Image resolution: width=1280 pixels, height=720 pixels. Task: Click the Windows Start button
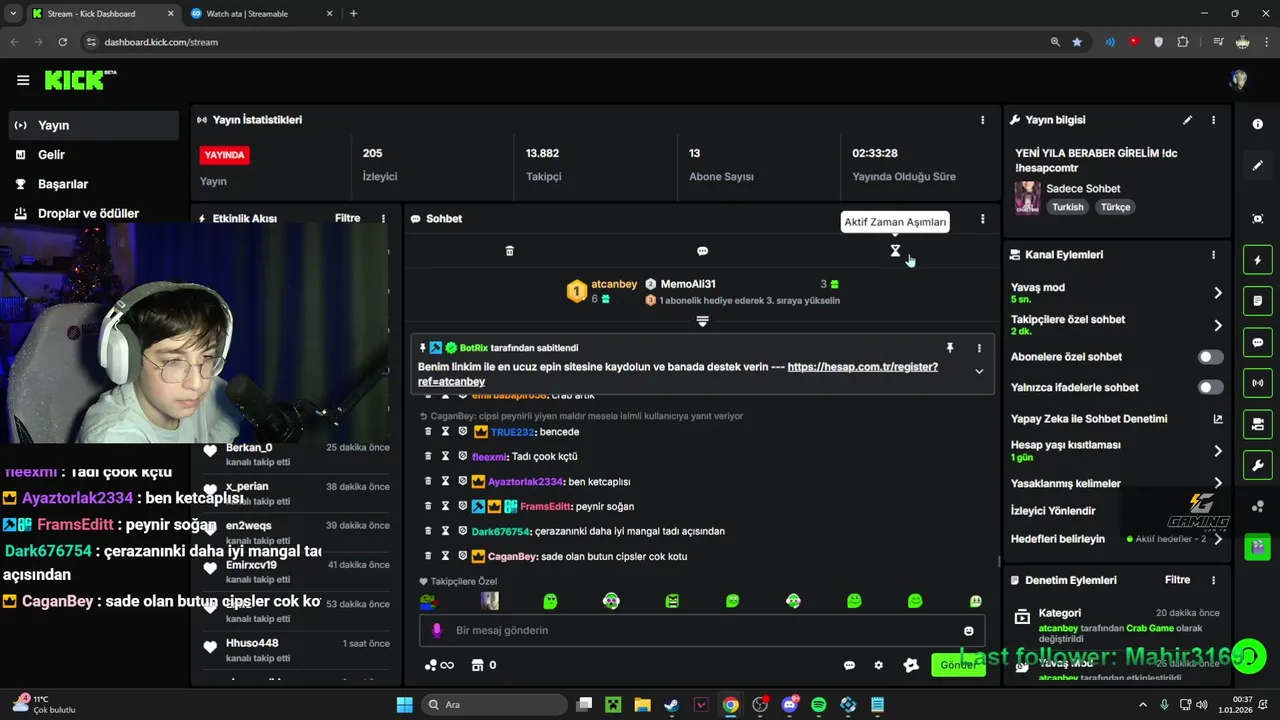404,705
